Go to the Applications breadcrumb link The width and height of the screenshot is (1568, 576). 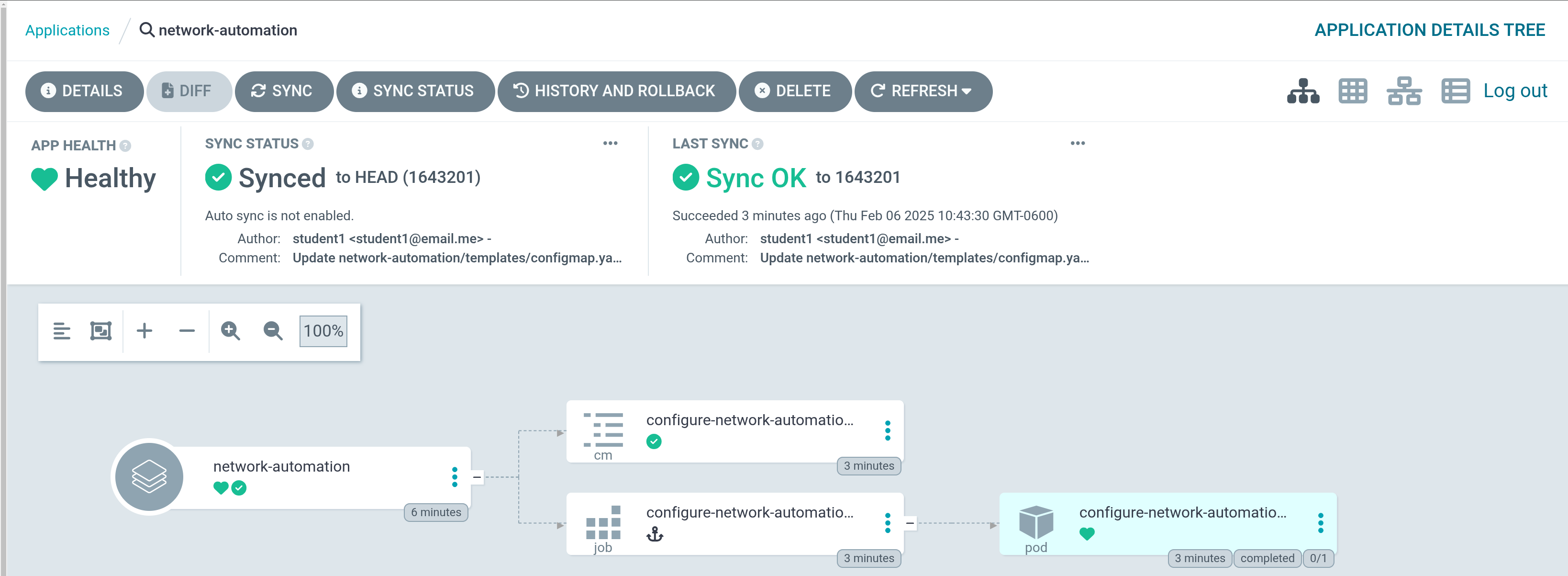point(67,31)
